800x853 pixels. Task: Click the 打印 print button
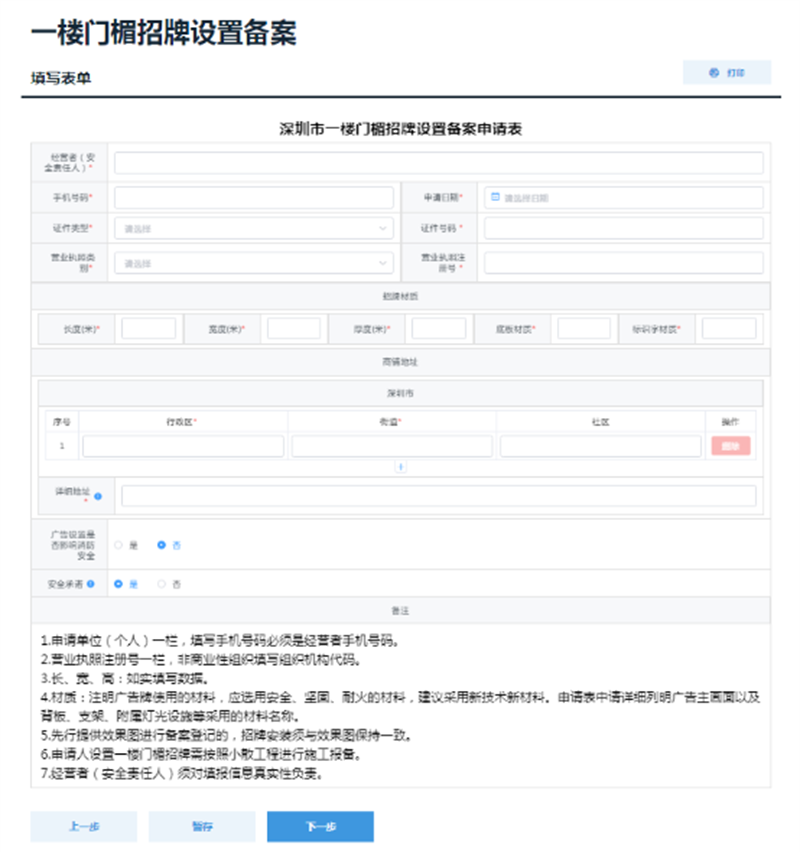(x=726, y=73)
